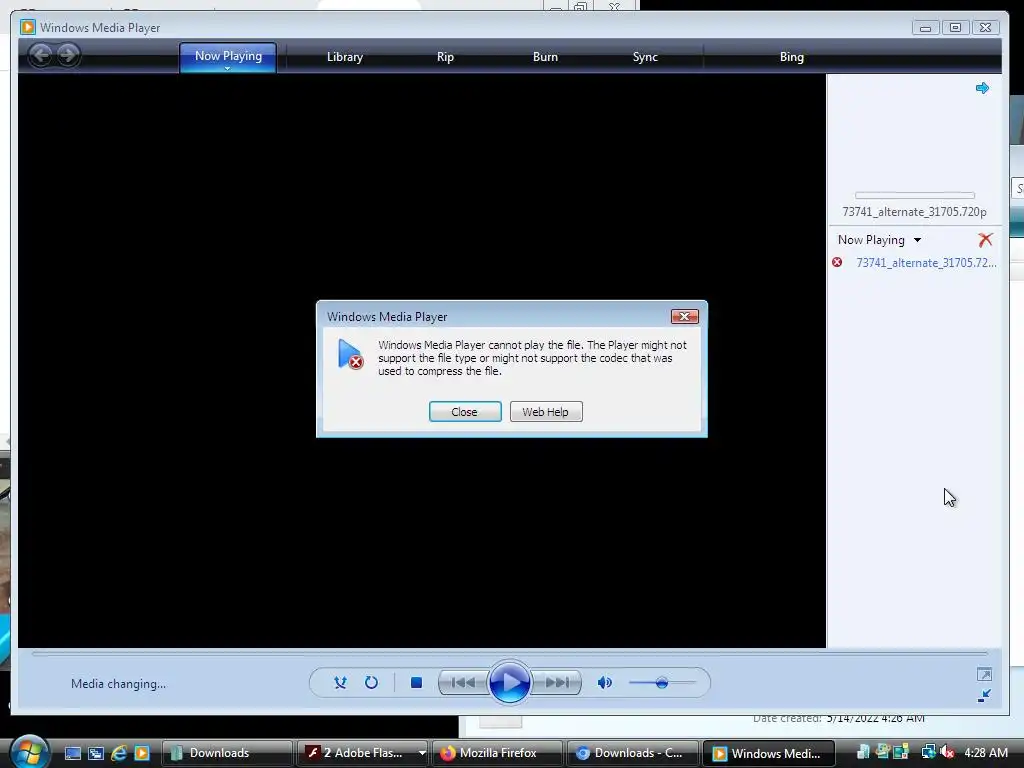Viewport: 1024px width, 768px height.
Task: Click the network icon in the system tray
Action: coord(928,752)
